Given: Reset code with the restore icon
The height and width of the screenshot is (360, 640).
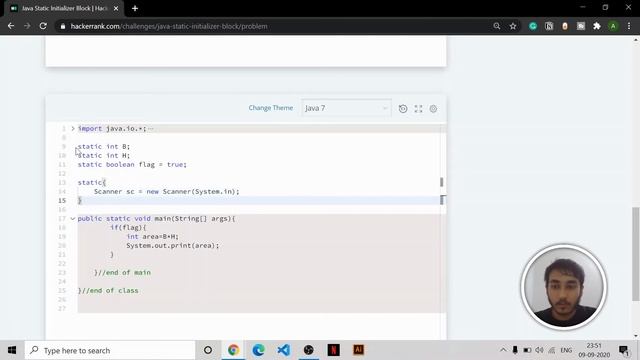Looking at the screenshot, I should tap(403, 109).
